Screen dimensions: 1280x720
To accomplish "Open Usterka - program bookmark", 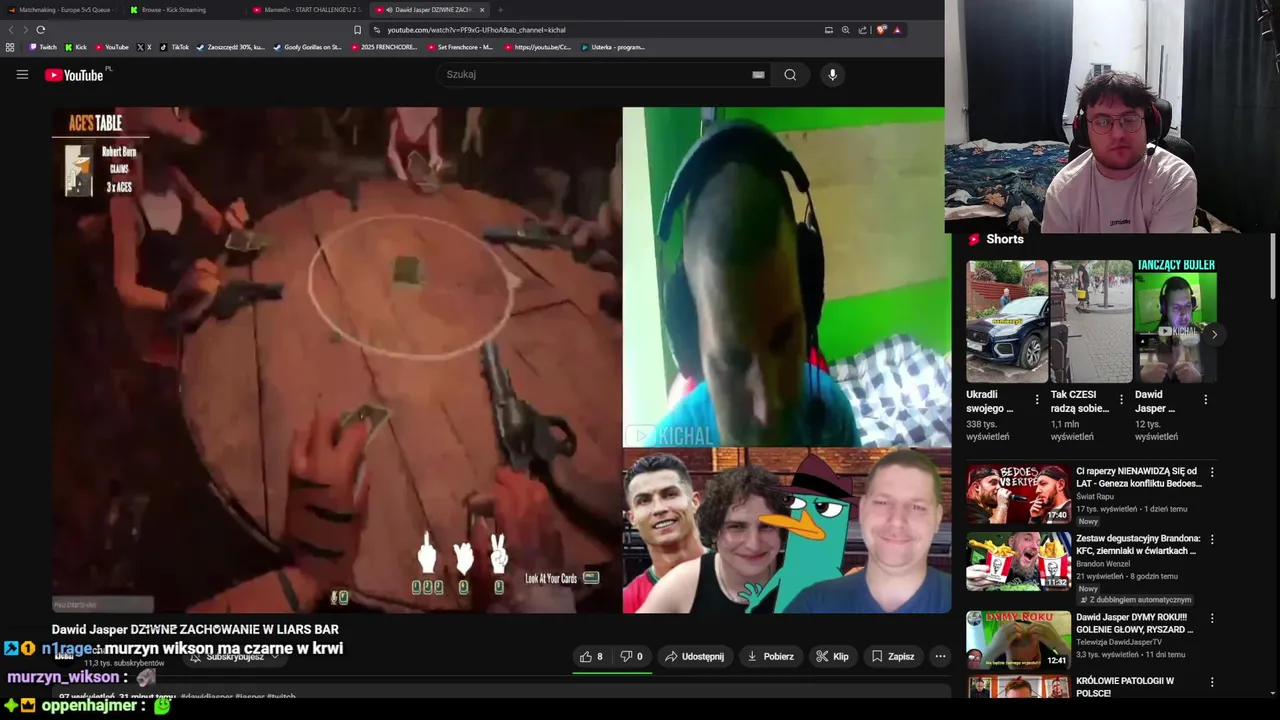I will pyautogui.click(x=612, y=47).
